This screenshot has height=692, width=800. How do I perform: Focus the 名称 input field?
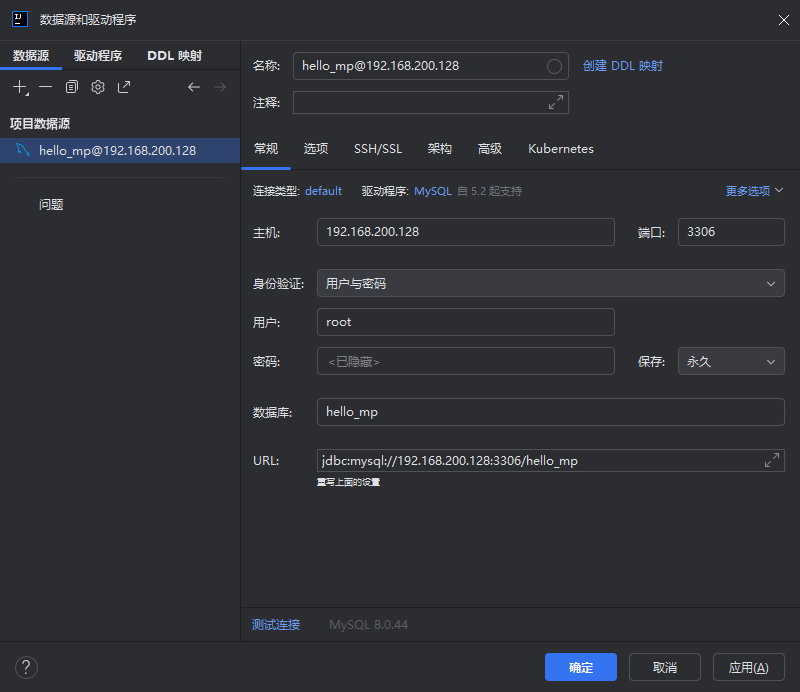tap(431, 66)
